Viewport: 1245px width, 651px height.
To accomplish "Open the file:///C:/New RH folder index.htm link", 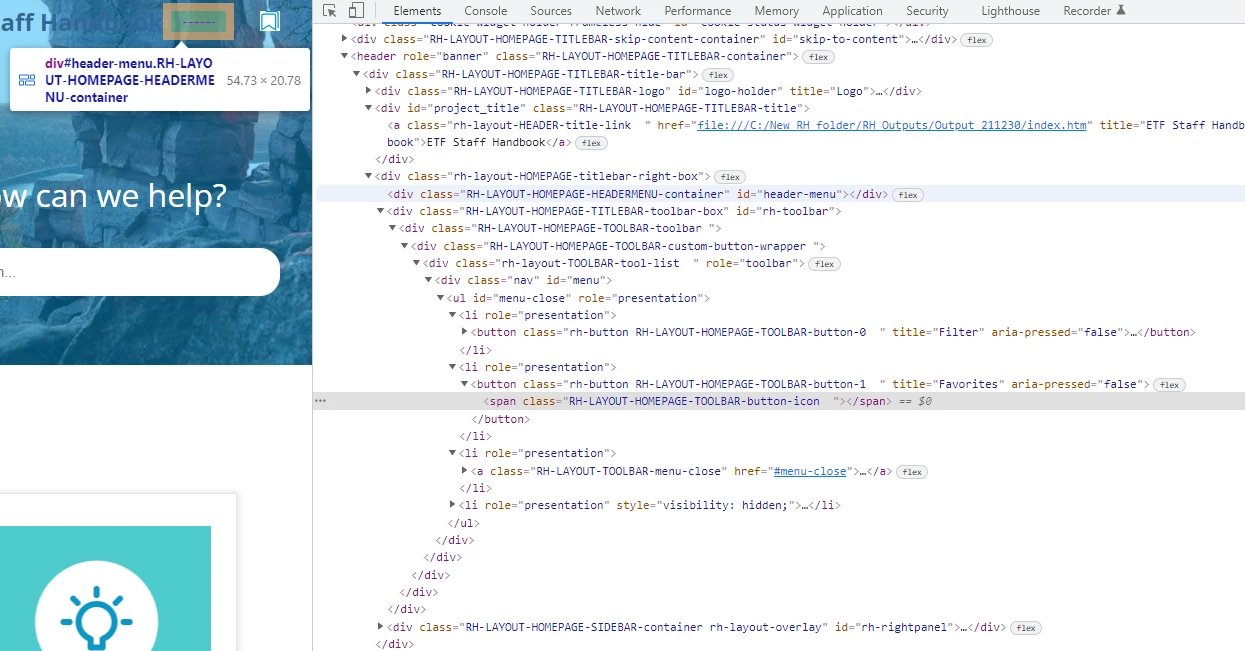I will coord(892,126).
